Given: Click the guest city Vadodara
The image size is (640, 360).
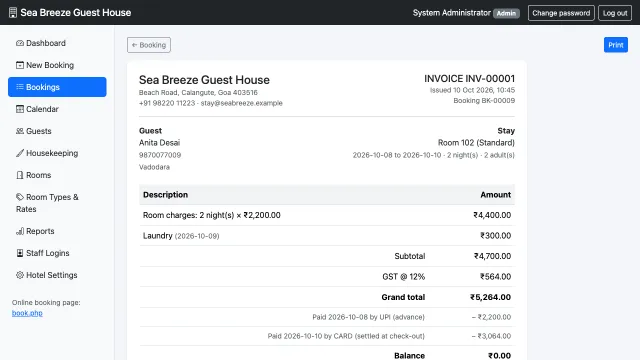Looking at the screenshot, I should point(154,167).
